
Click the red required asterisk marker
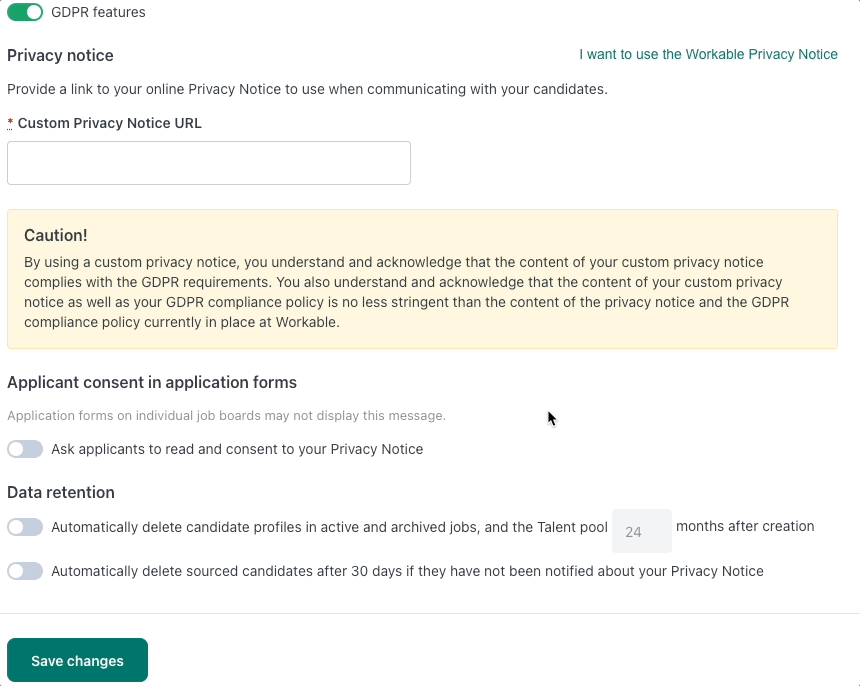click(10, 123)
